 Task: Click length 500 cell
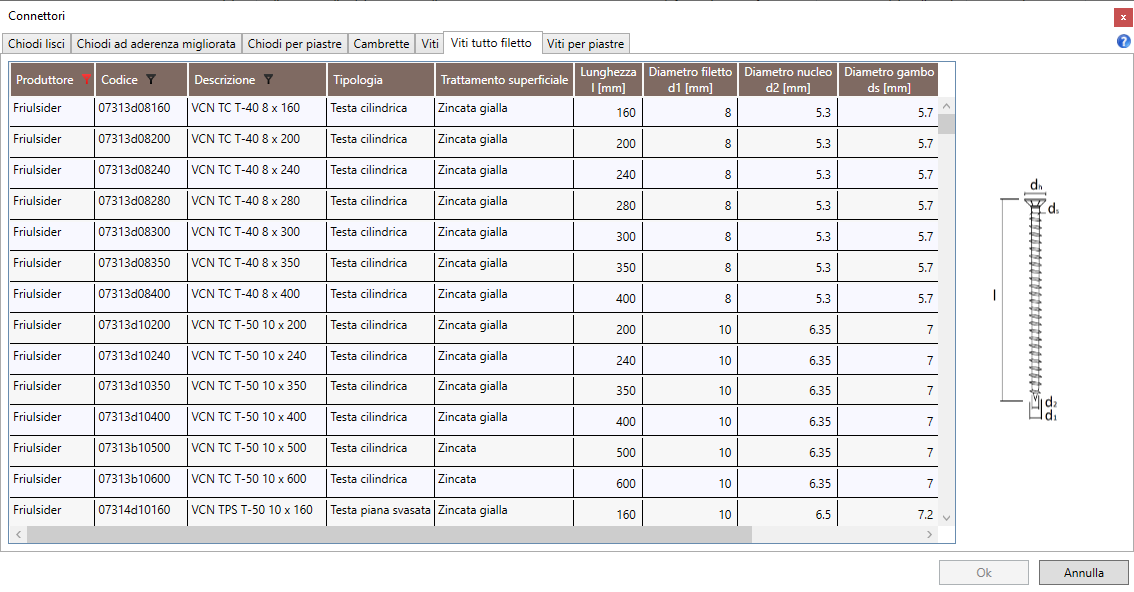coord(608,452)
